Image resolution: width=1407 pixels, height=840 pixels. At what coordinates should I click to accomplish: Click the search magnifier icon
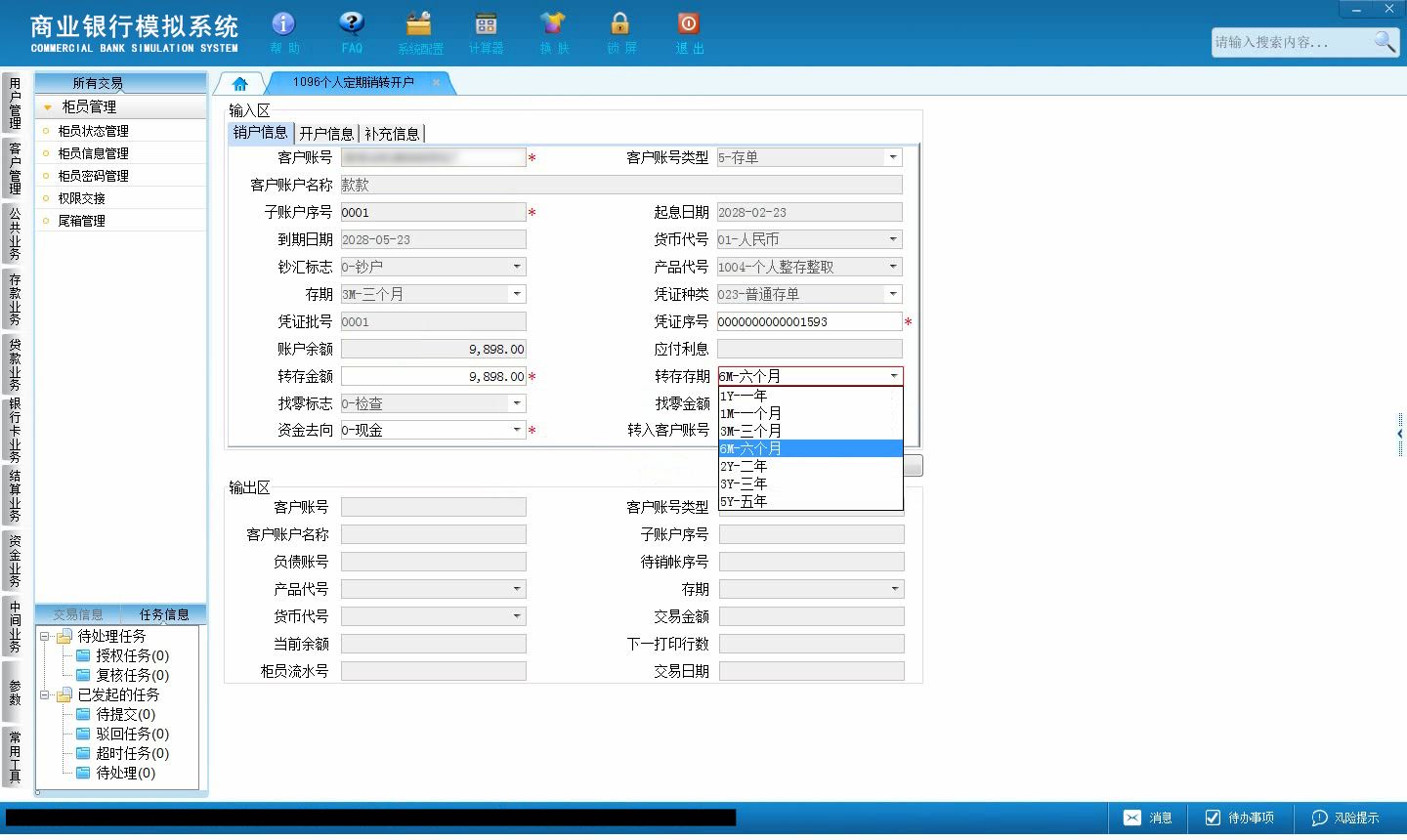point(1385,41)
